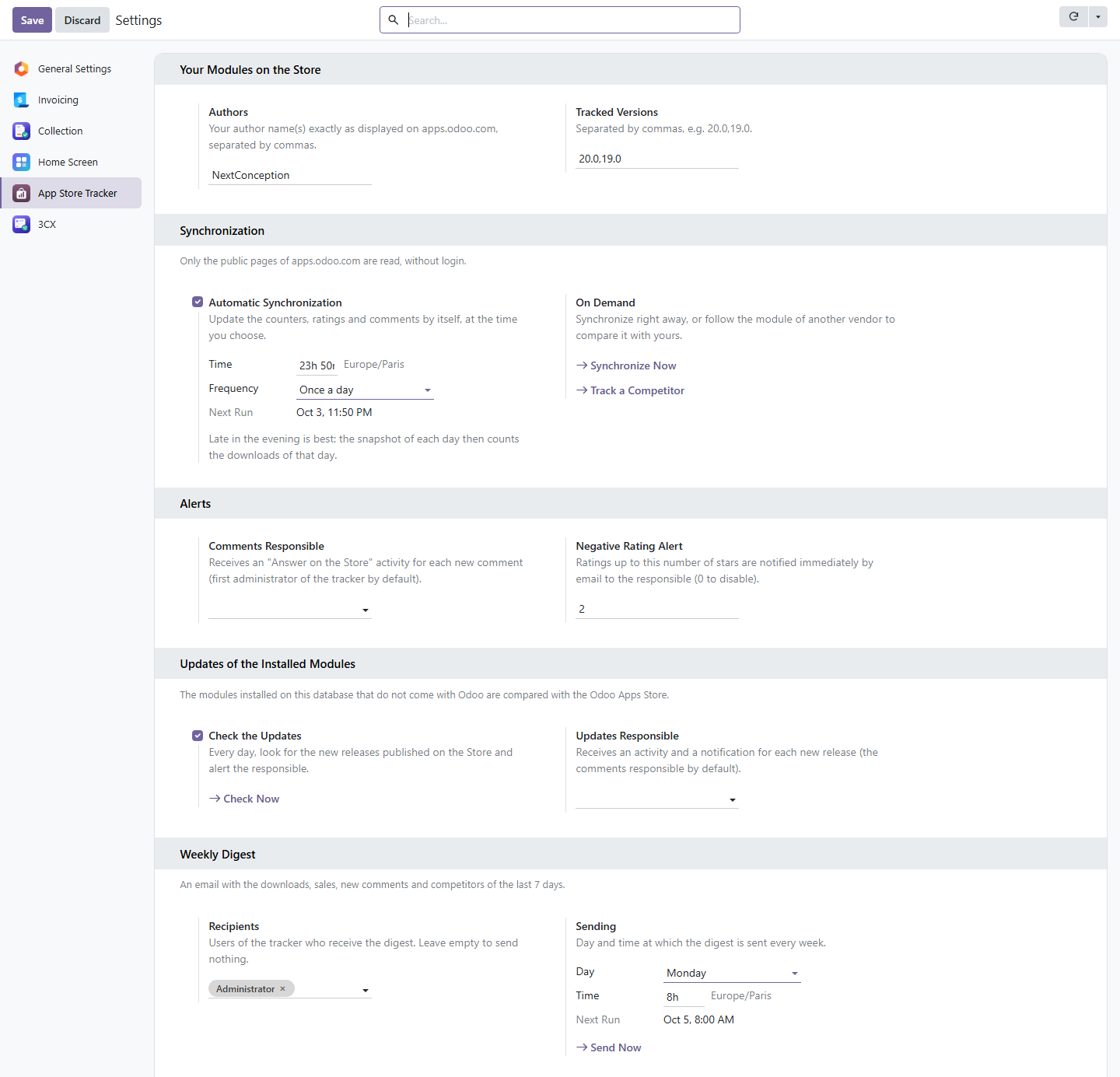
Task: Click the Collection app icon
Action: 22,131
